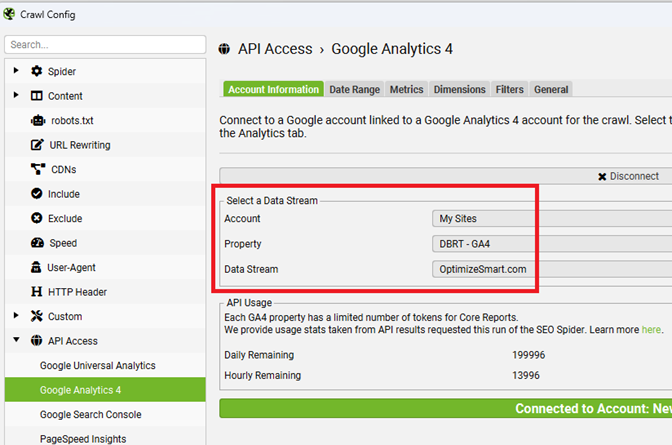This screenshot has width=672, height=445.
Task: Open the Dimensions tab
Action: [x=459, y=89]
